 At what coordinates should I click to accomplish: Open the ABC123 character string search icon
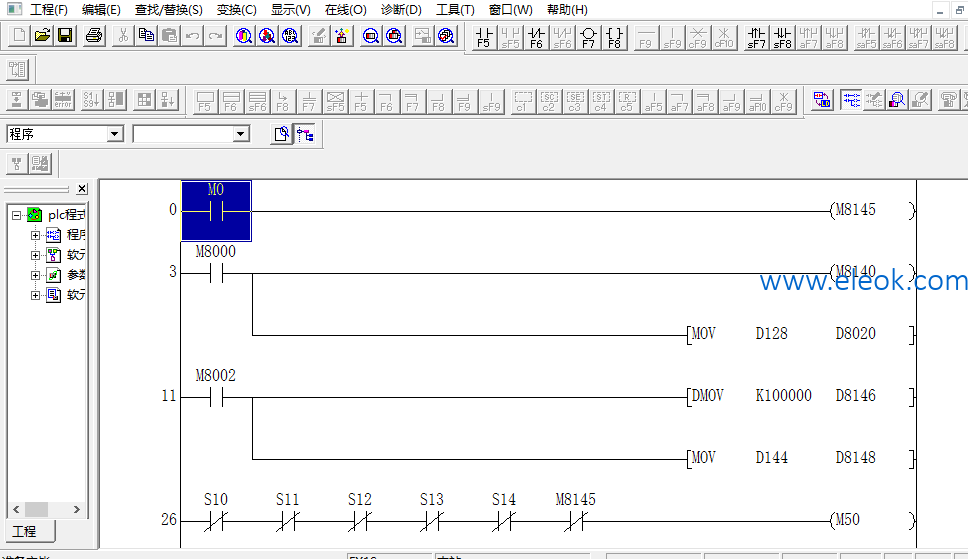(290, 35)
